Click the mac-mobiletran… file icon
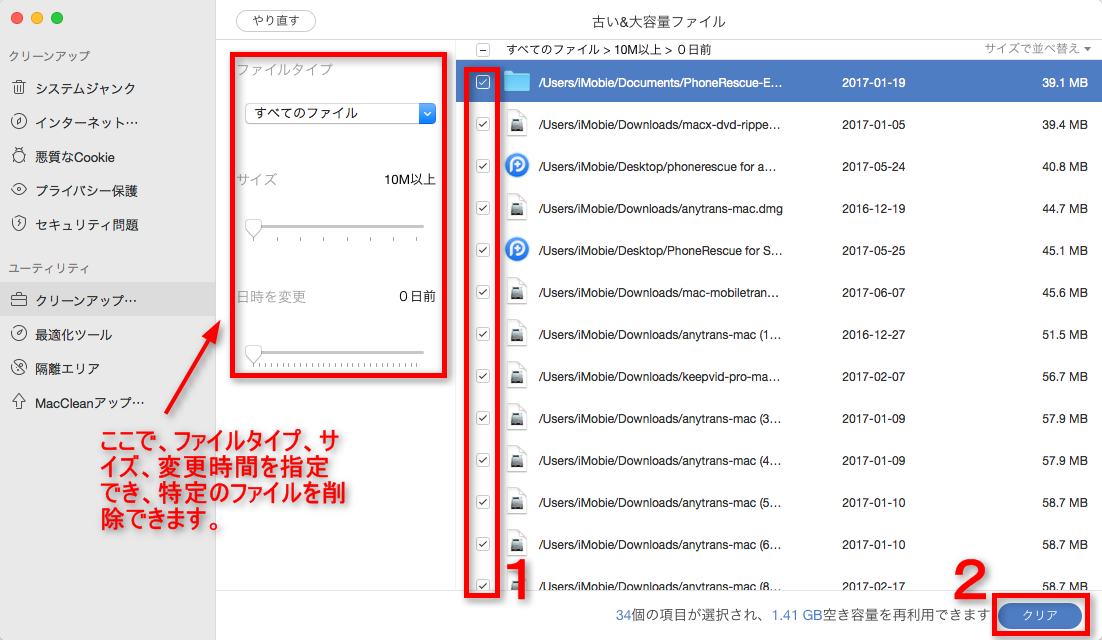The image size is (1102, 640). pyautogui.click(x=517, y=292)
